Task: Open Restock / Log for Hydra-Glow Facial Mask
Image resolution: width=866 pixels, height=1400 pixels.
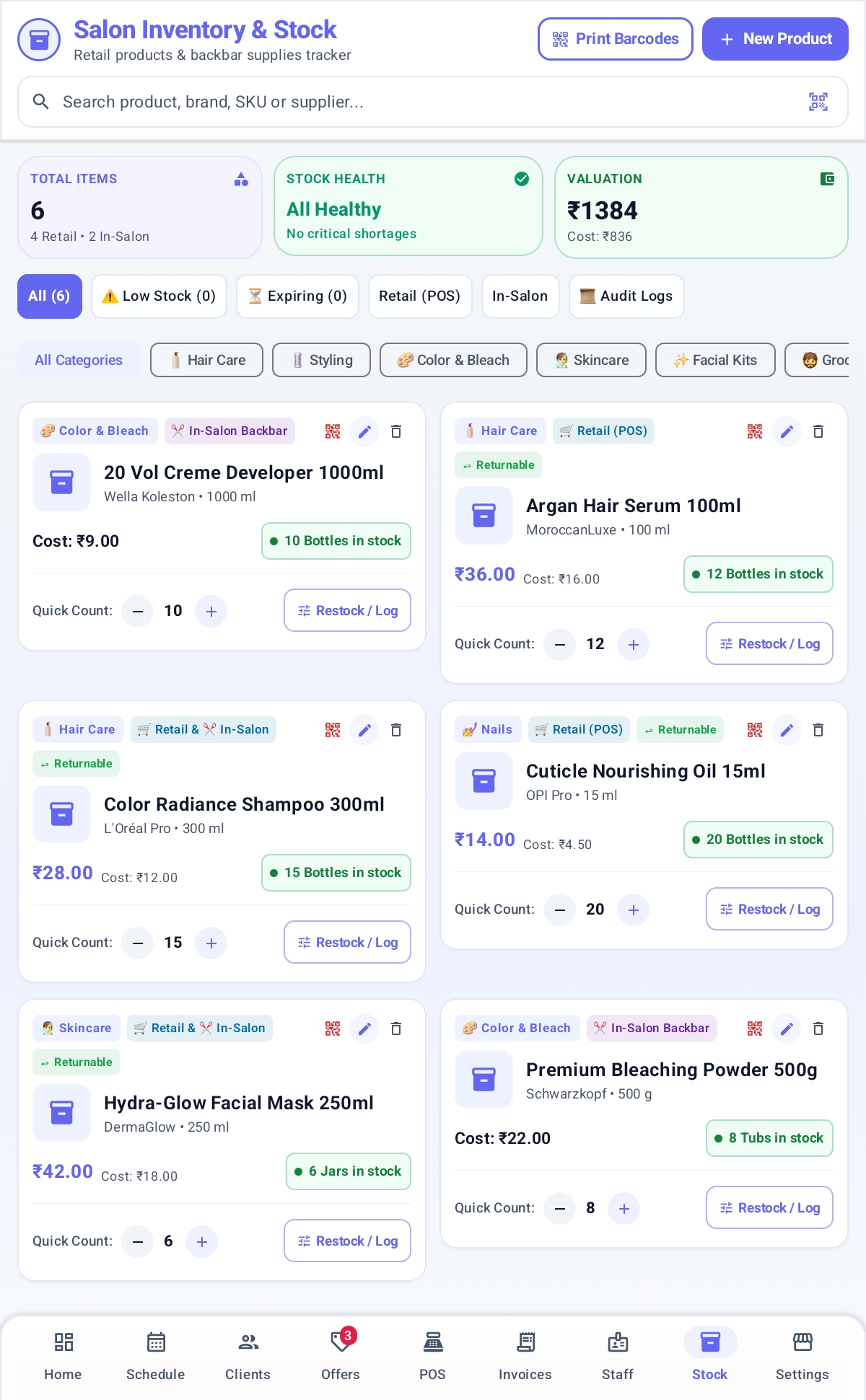Action: click(x=347, y=1241)
